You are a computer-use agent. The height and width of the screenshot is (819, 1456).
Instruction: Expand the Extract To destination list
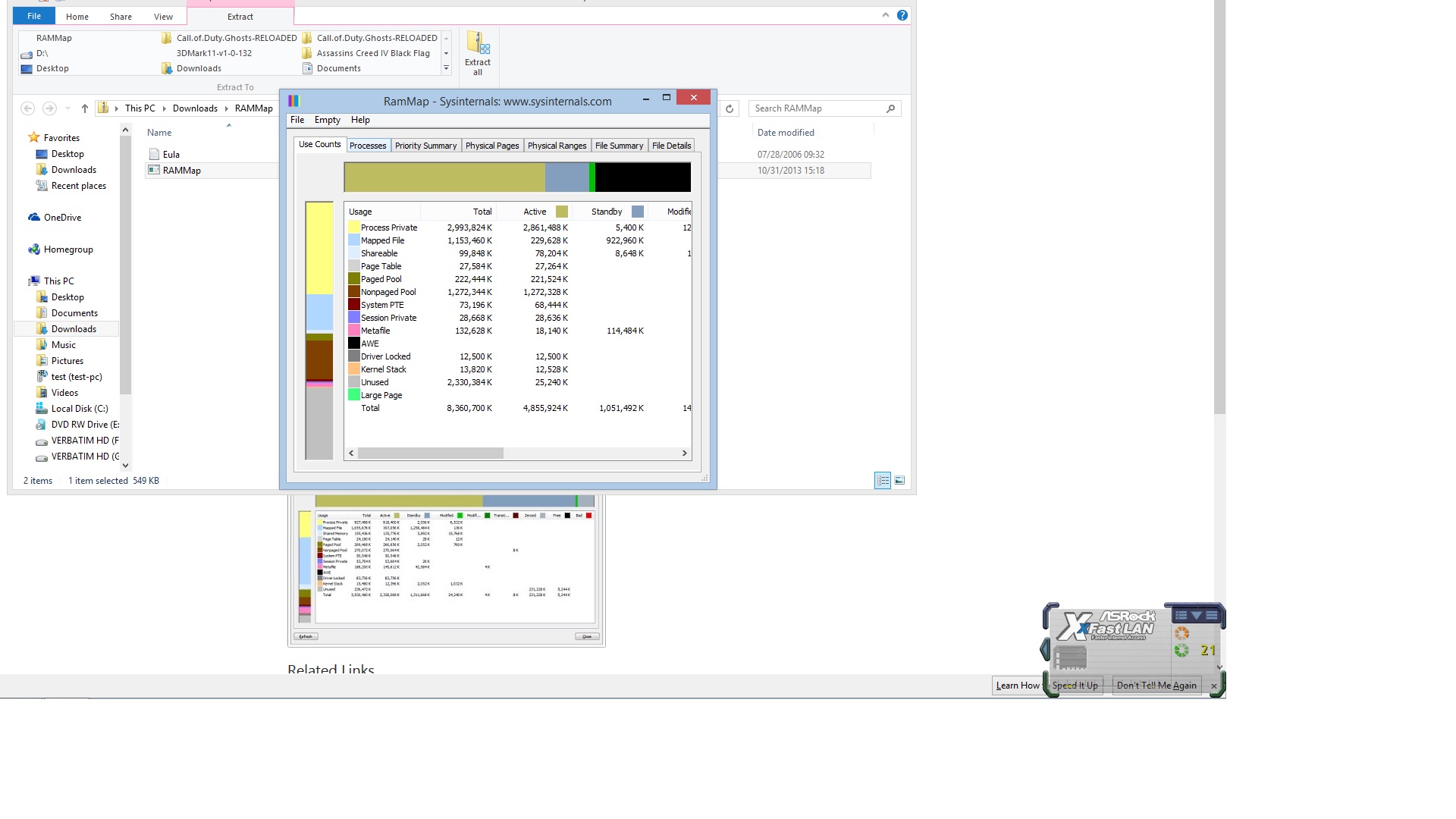tap(446, 68)
